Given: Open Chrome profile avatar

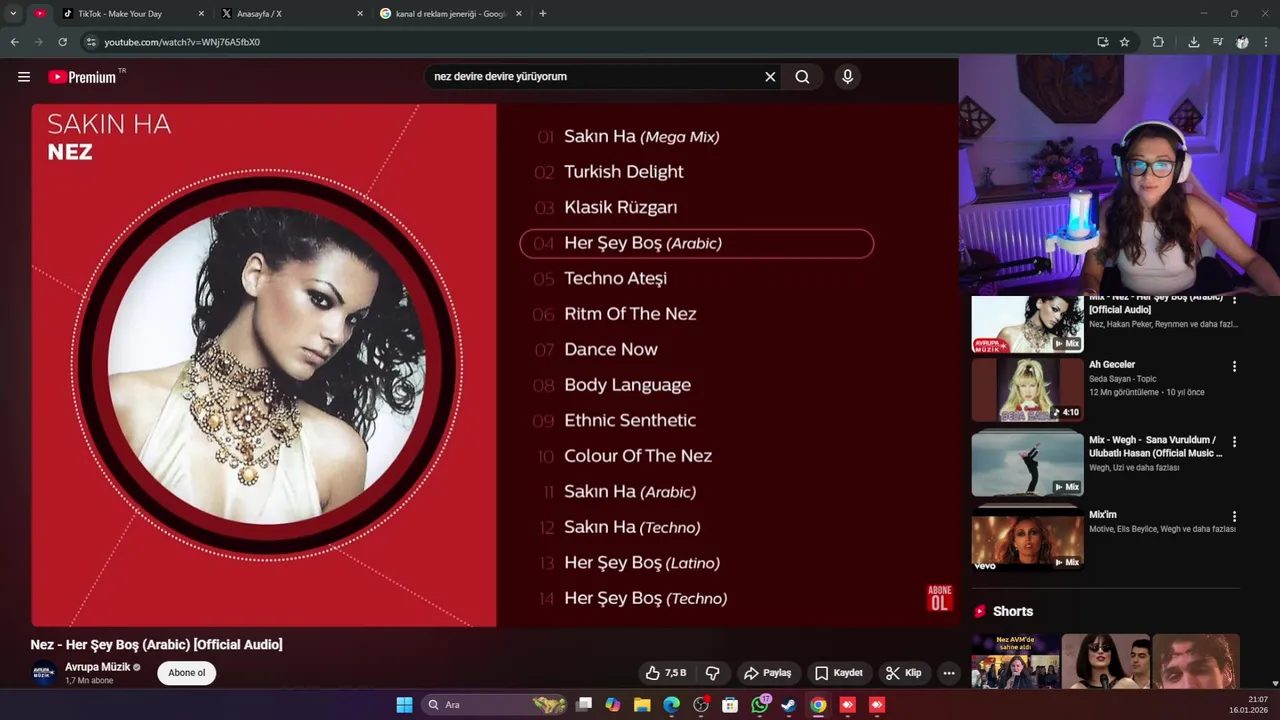Looking at the screenshot, I should click(1242, 42).
